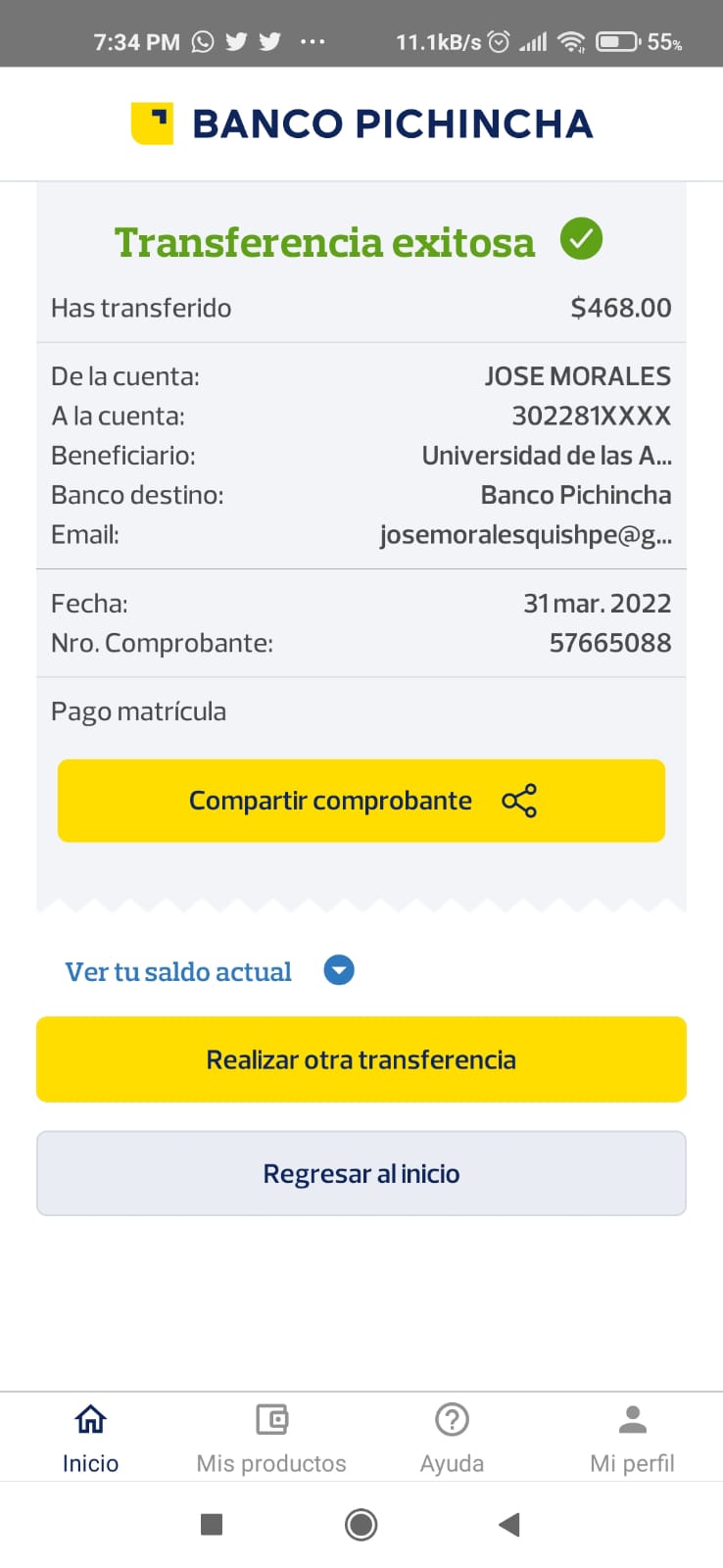Viewport: 723px width, 1568px height.
Task: Expand the blue saldo actual arrow
Action: pos(339,970)
